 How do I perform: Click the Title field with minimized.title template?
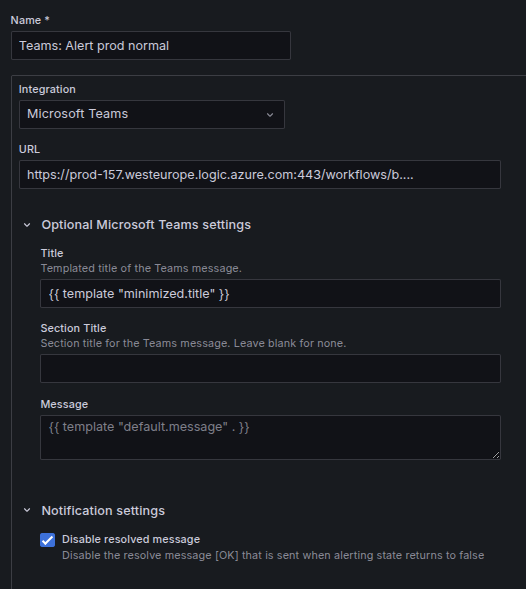270,293
